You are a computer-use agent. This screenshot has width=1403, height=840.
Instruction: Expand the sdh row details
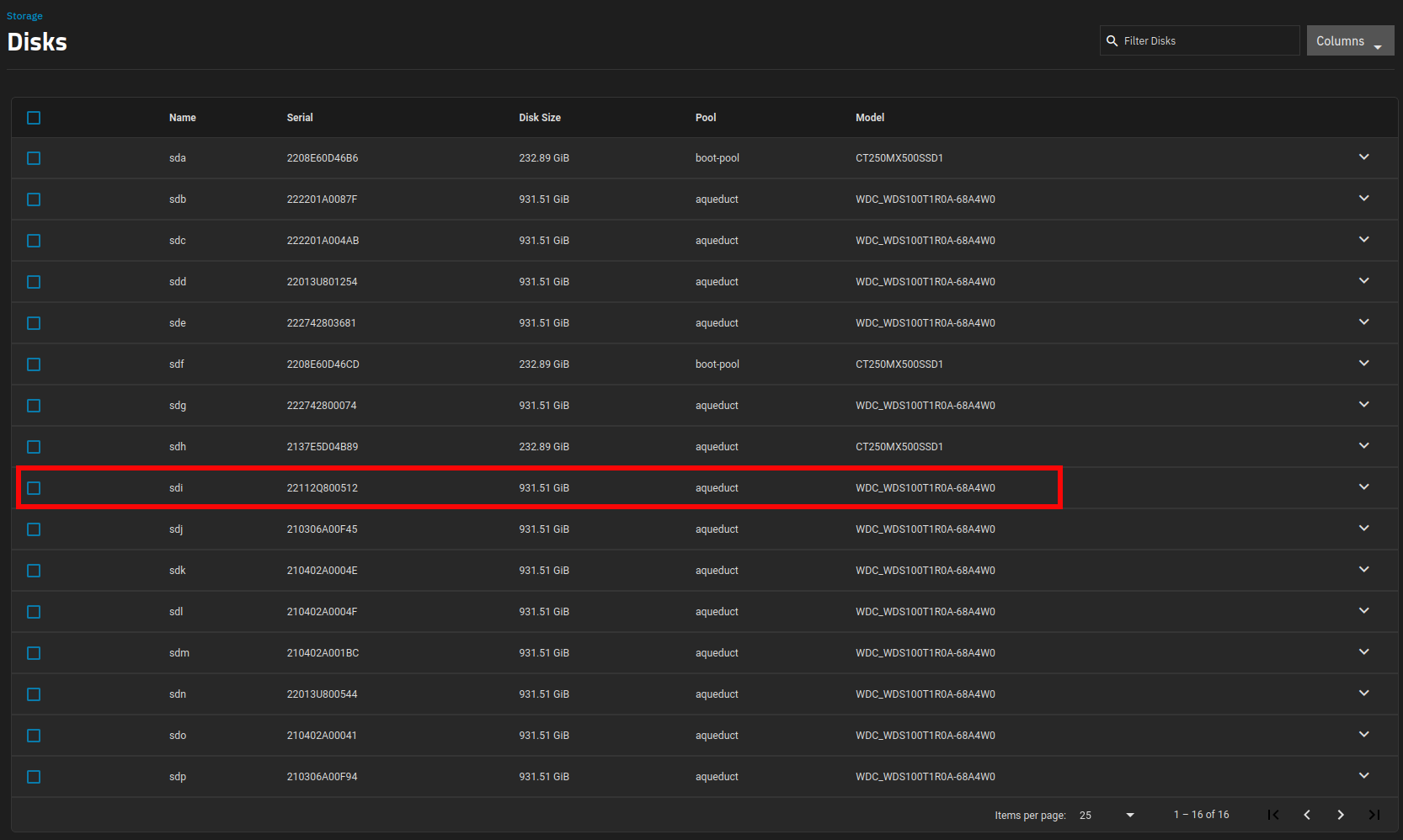click(x=1363, y=446)
